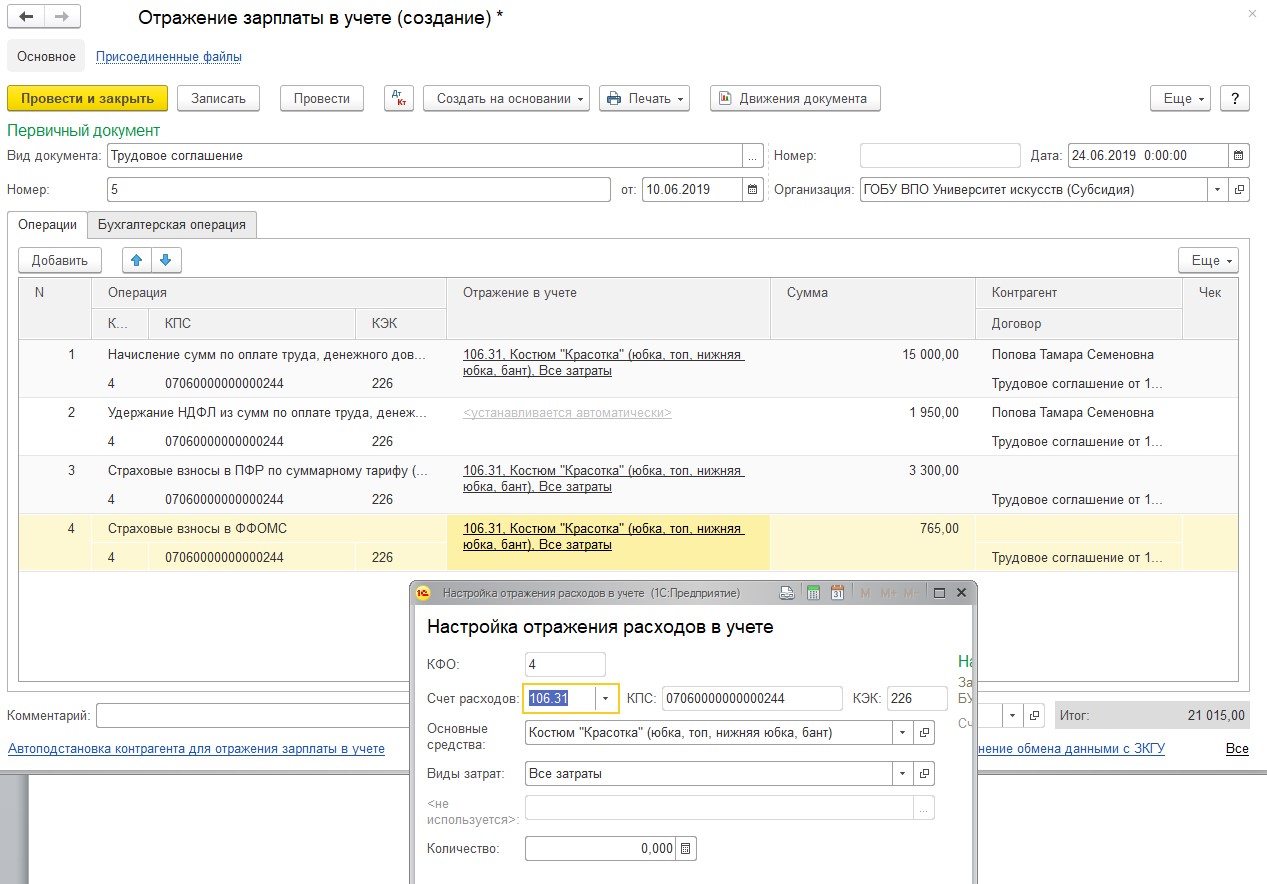Click the КПС field in the dialog
This screenshot has width=1267, height=884.
752,698
